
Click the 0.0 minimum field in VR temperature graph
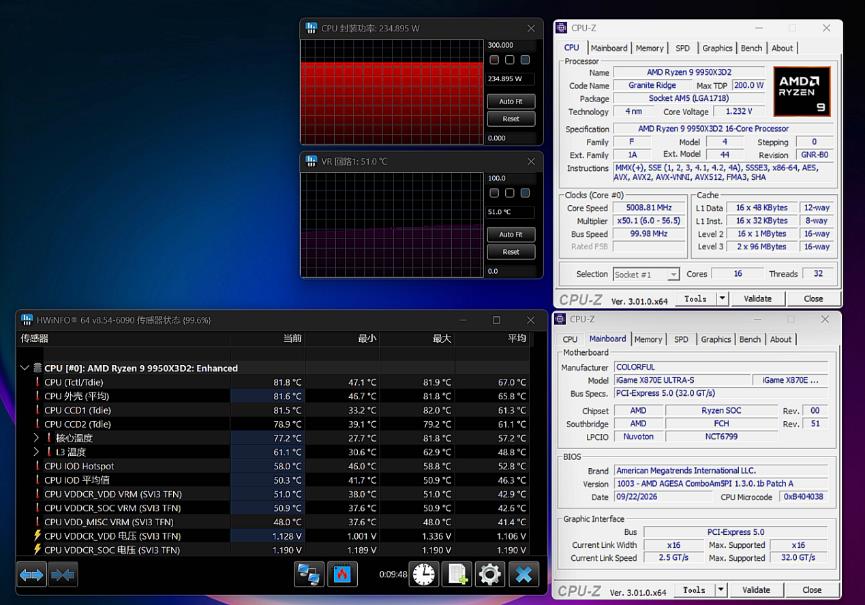coord(511,271)
